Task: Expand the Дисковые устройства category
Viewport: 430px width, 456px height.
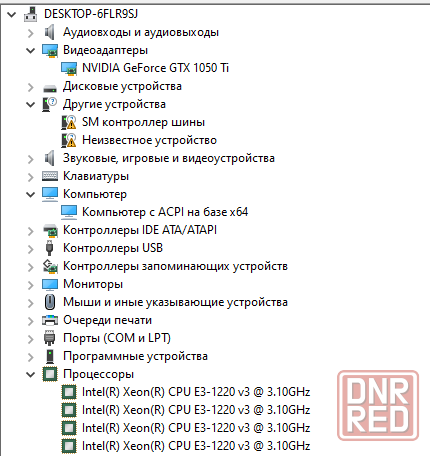Action: point(31,87)
